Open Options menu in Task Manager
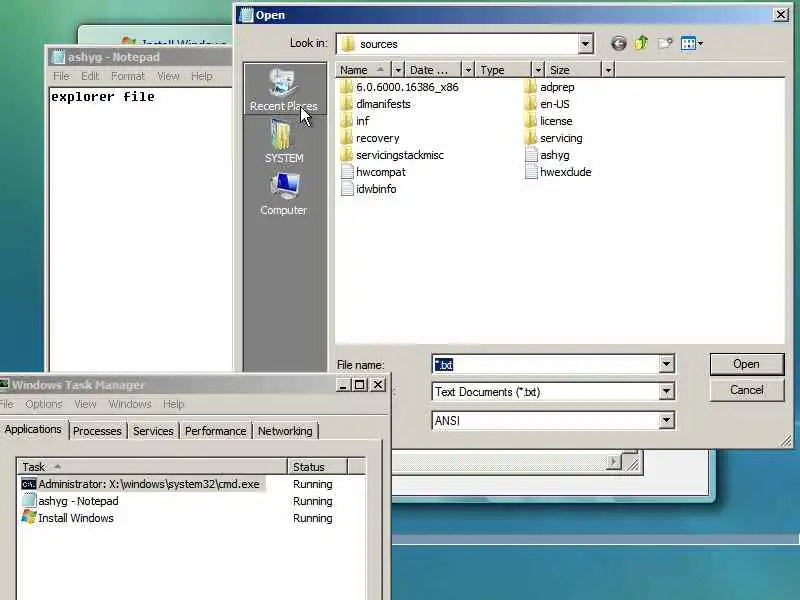 pyautogui.click(x=44, y=404)
